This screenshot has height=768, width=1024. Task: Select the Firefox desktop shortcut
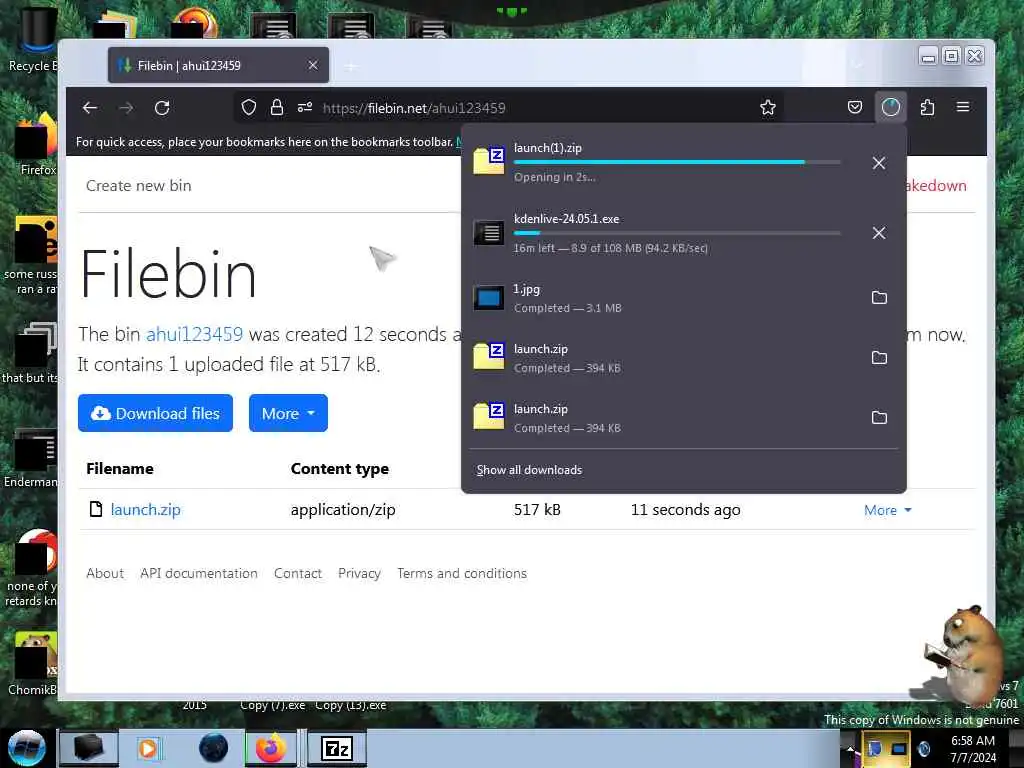point(36,144)
